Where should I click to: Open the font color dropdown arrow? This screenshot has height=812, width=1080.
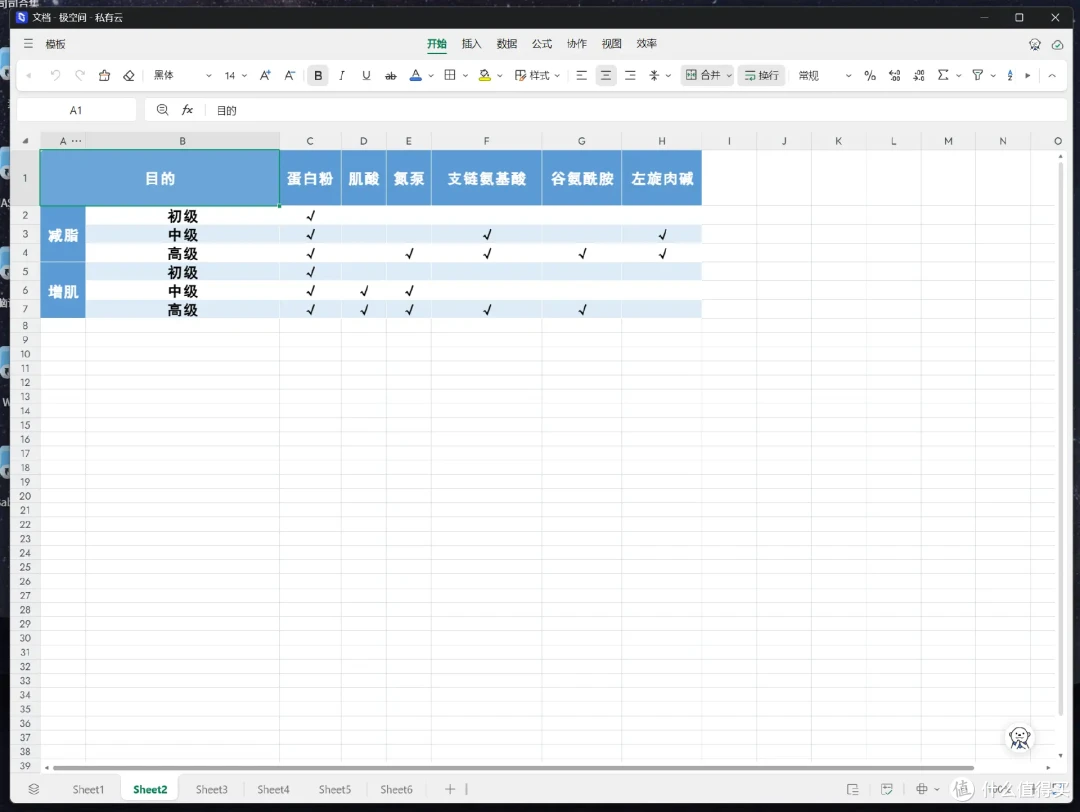[x=430, y=76]
